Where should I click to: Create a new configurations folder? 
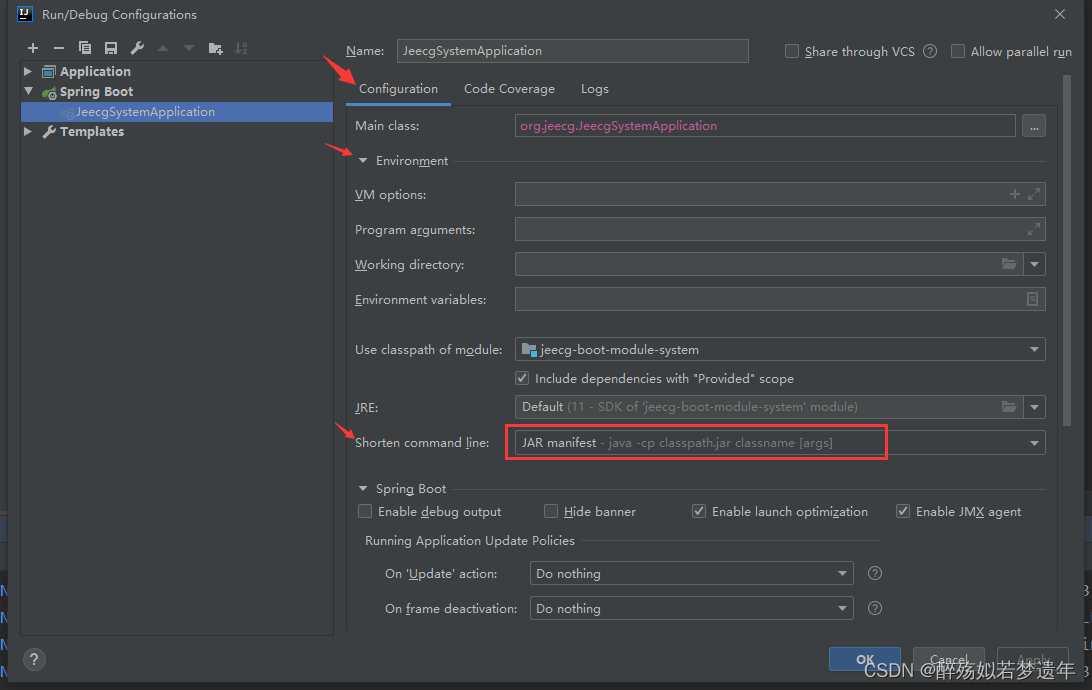[215, 47]
